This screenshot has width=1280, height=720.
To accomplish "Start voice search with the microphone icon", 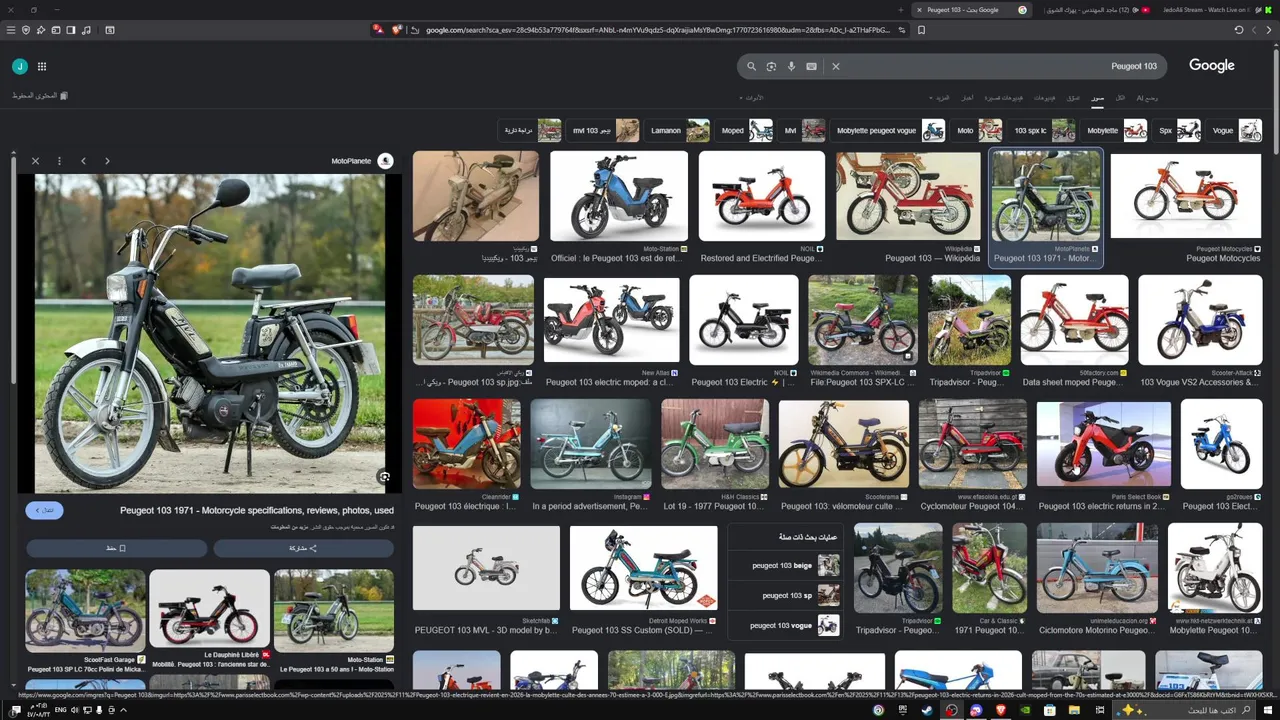I will (791, 66).
